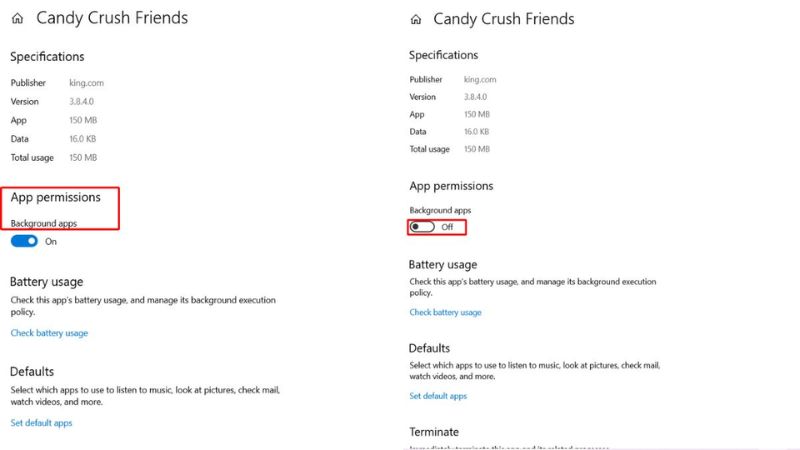Click the Specifications heading in left panel

click(x=47, y=57)
